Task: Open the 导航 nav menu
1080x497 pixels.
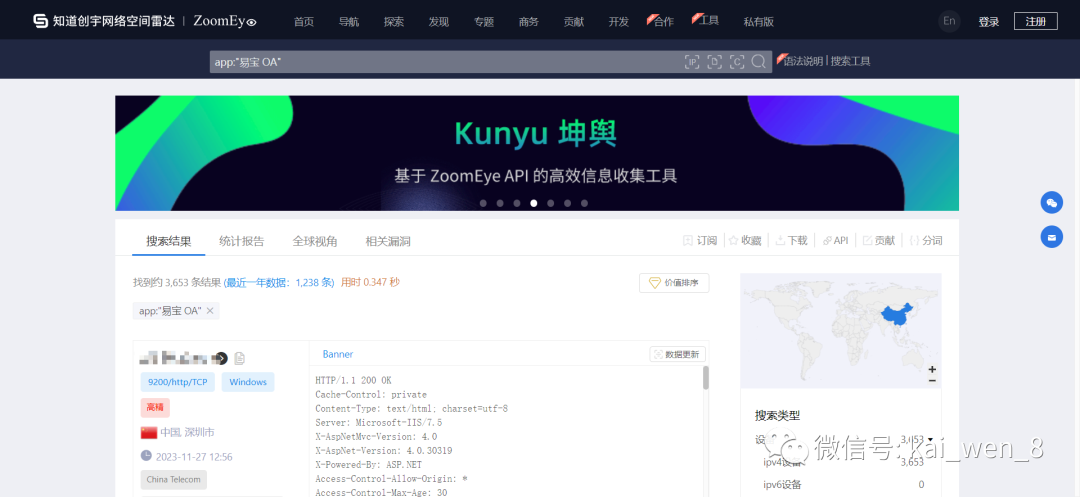Action: [x=349, y=21]
